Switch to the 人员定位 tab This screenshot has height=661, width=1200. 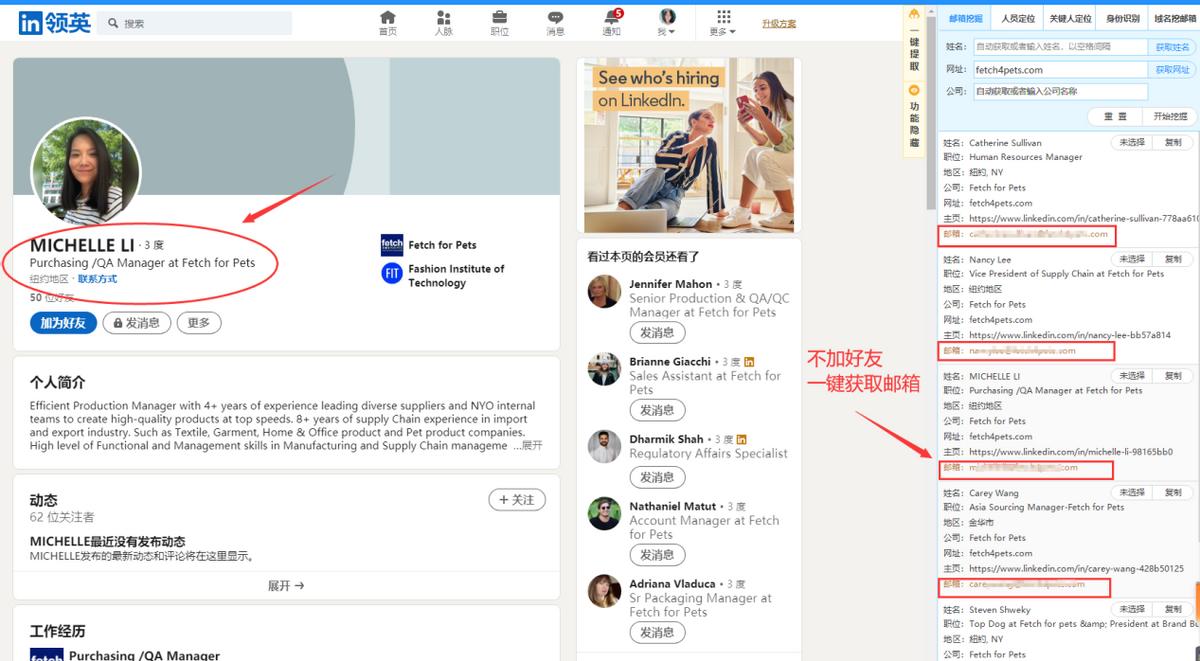click(1018, 17)
